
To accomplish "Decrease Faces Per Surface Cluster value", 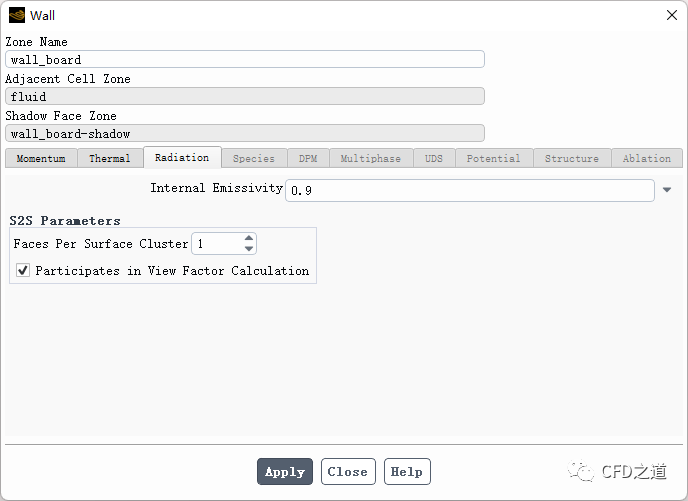I will pyautogui.click(x=249, y=249).
